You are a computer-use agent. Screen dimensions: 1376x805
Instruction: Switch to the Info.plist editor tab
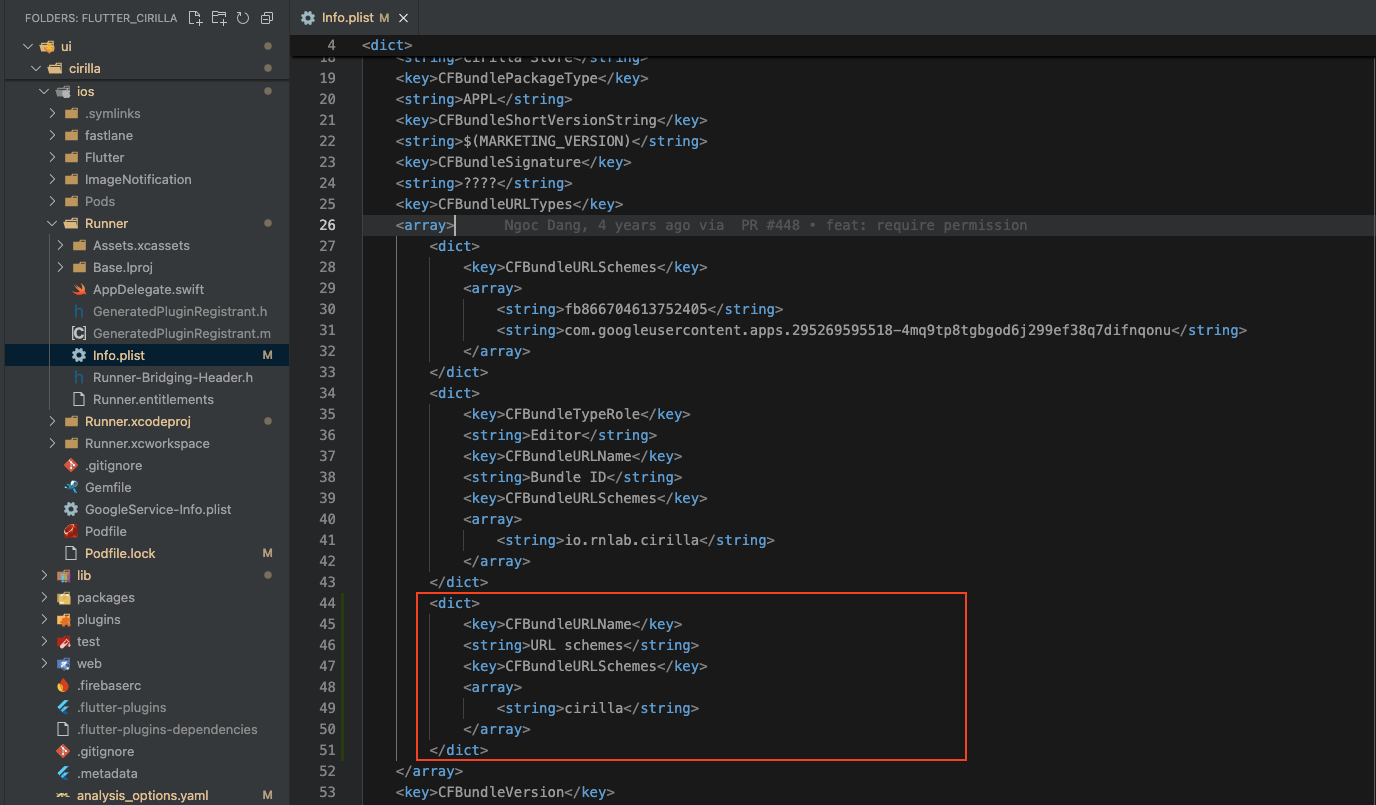coord(353,18)
